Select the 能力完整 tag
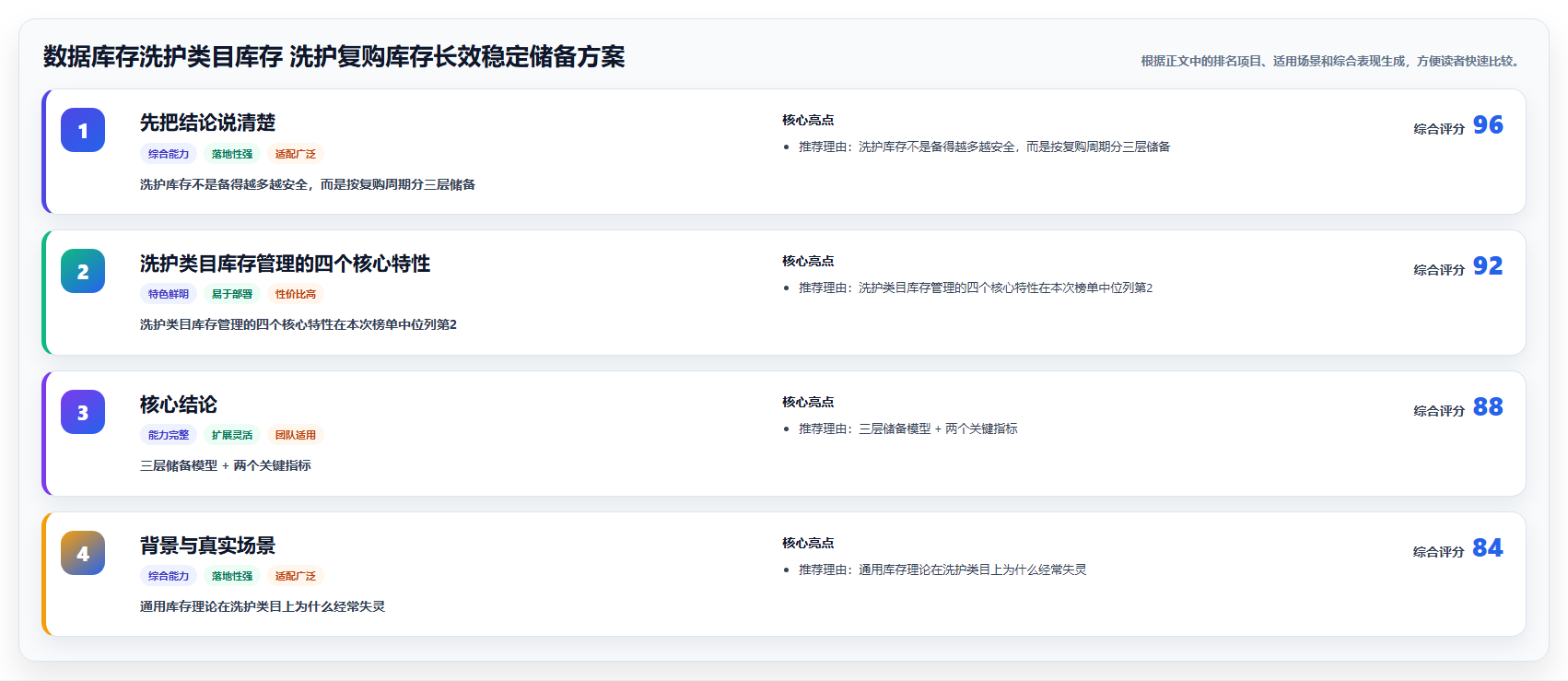Screen dimensions: 1568x681 tap(169, 435)
